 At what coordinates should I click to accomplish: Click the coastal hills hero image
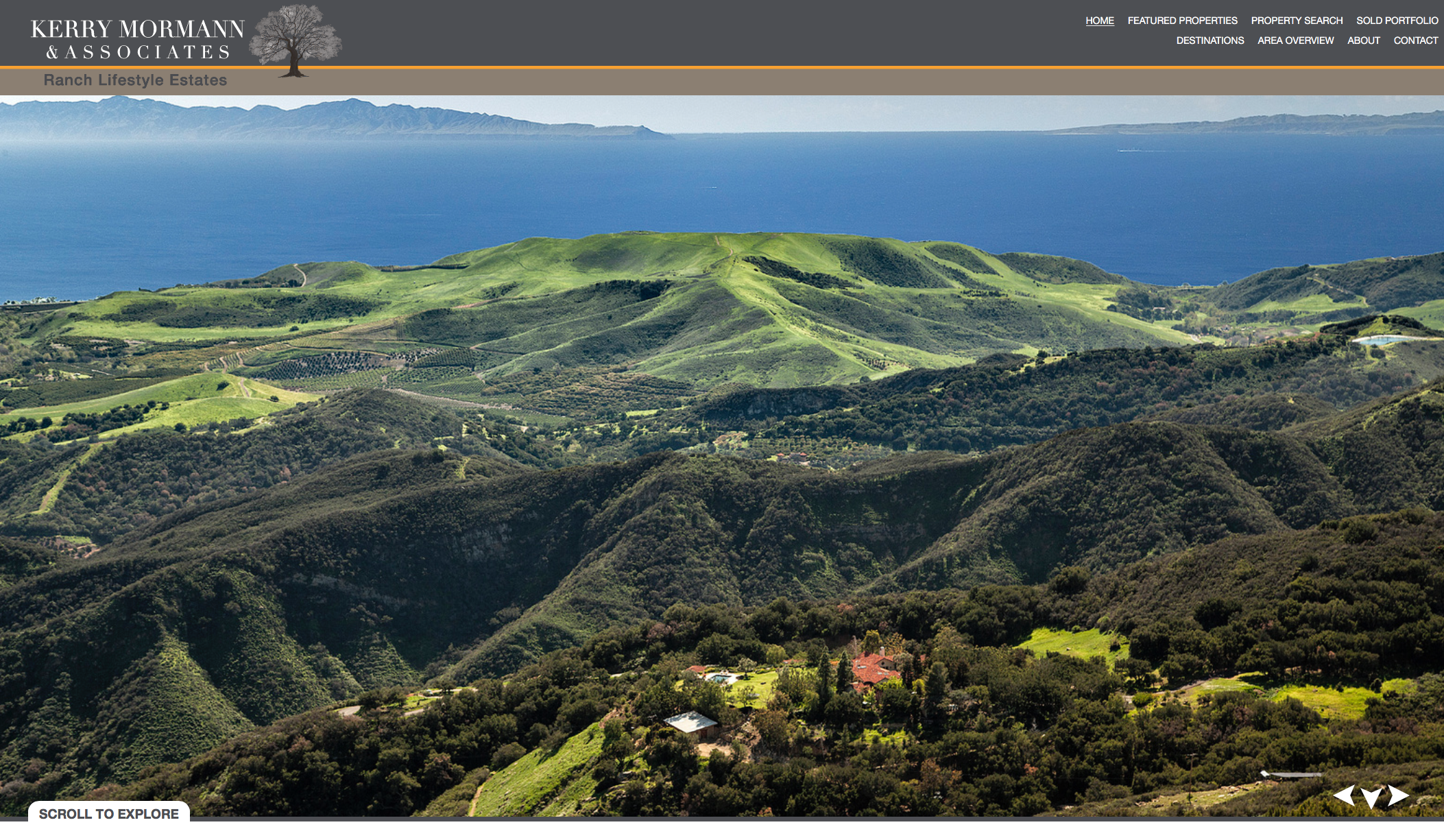(722, 456)
